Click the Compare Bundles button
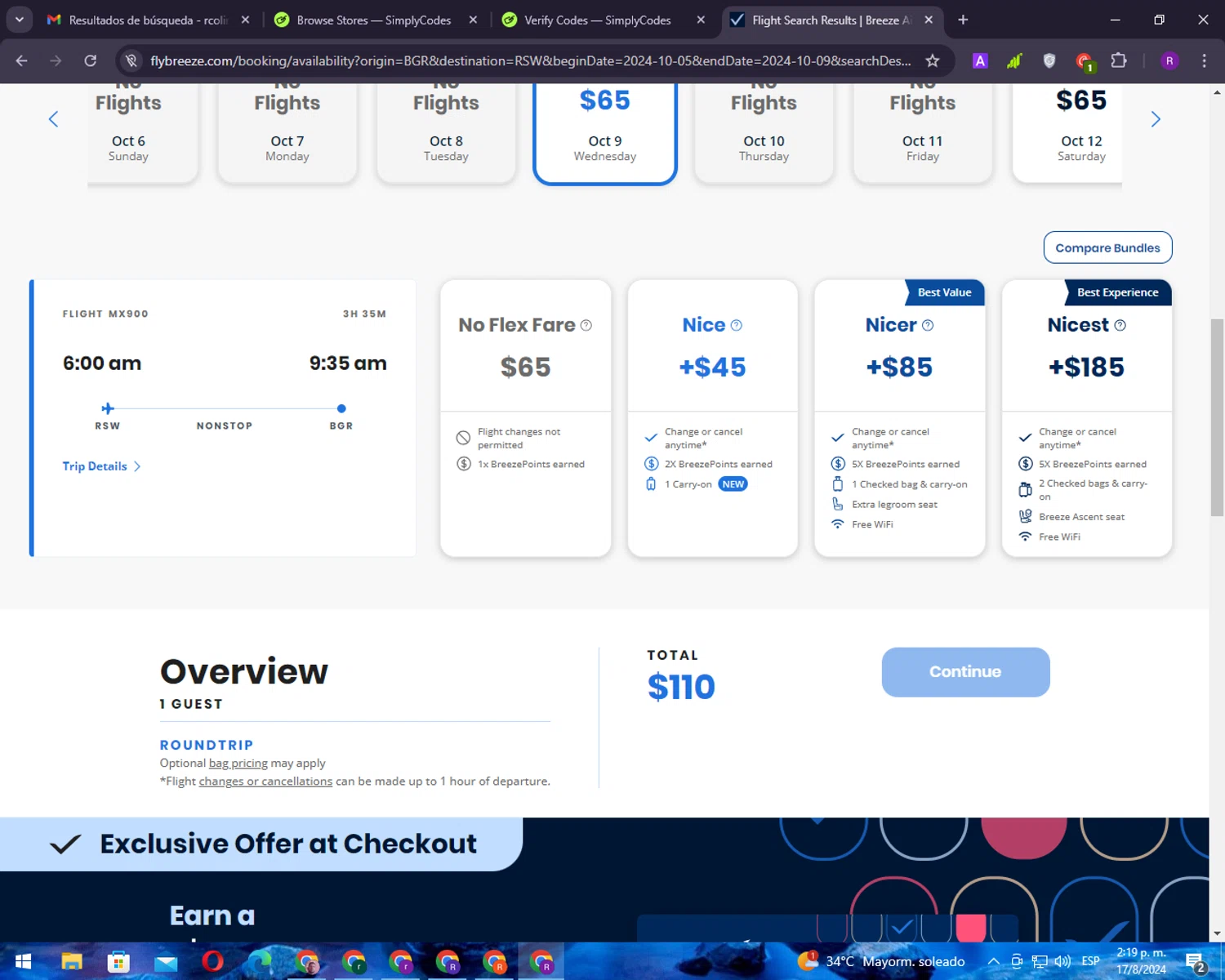1225x980 pixels. pyautogui.click(x=1107, y=247)
